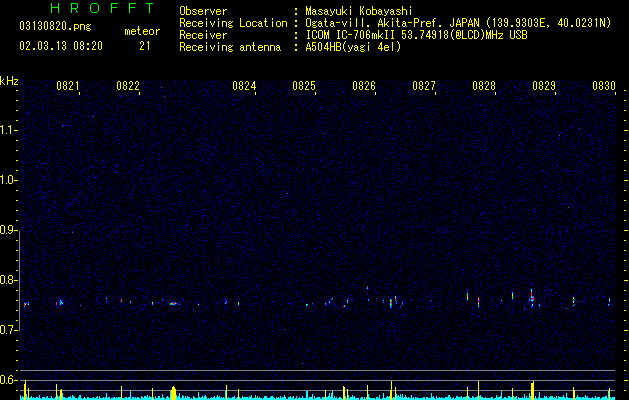
Task: Click the 0.6 kHz axis label
Action: (9, 380)
